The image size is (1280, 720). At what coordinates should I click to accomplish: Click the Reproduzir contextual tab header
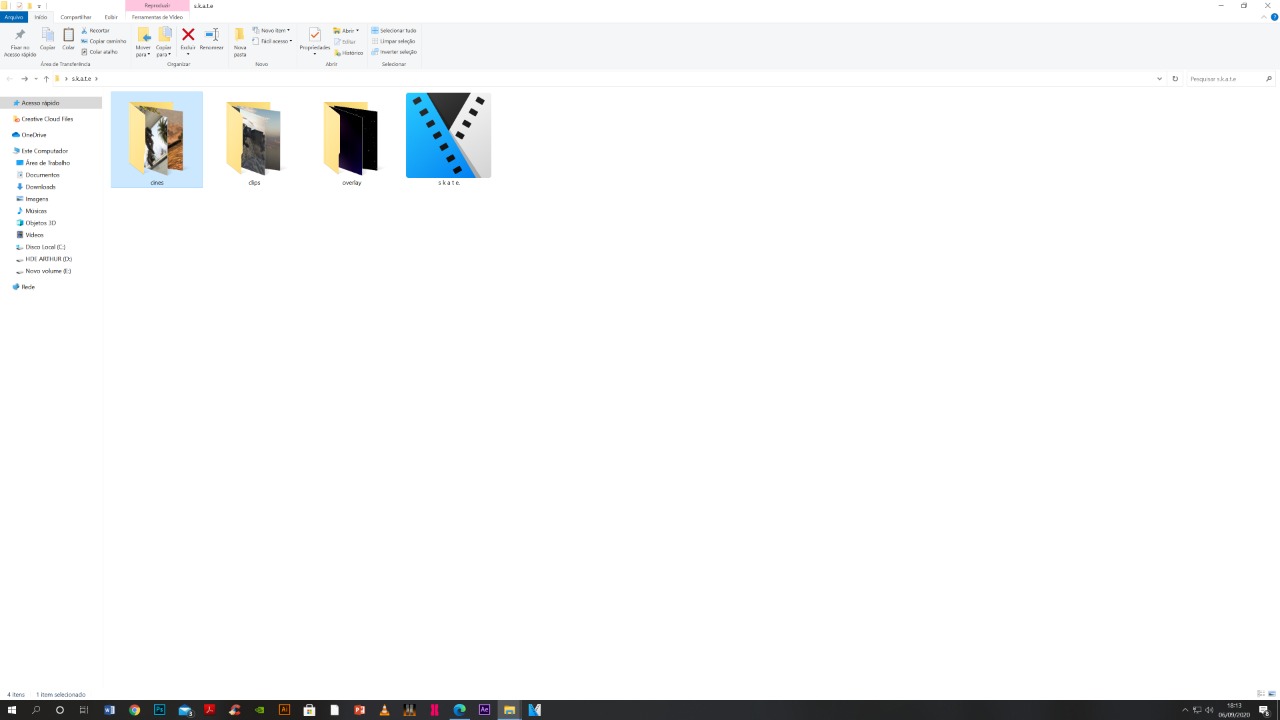tap(157, 6)
